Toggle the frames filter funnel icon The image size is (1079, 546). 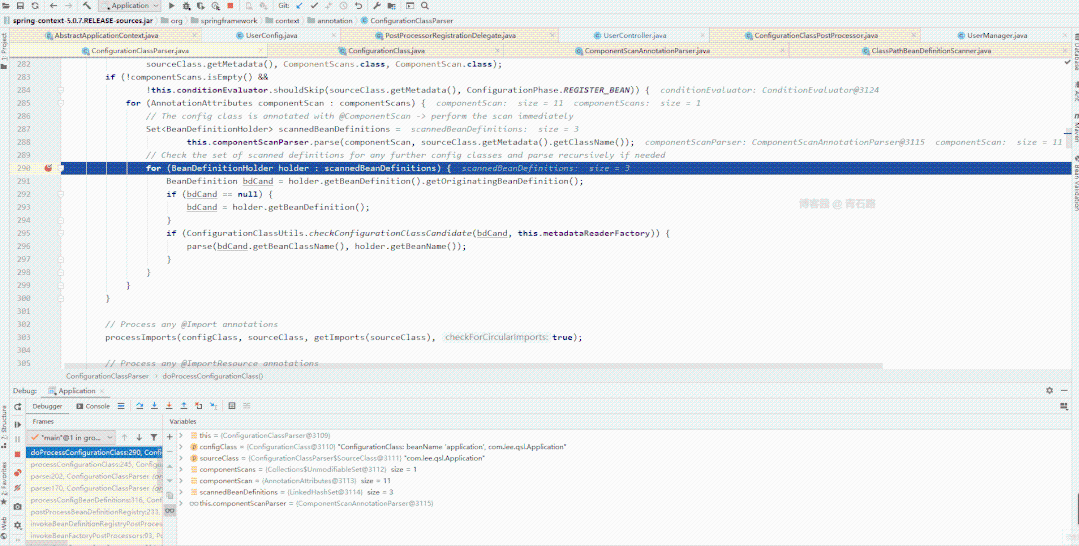coord(154,437)
